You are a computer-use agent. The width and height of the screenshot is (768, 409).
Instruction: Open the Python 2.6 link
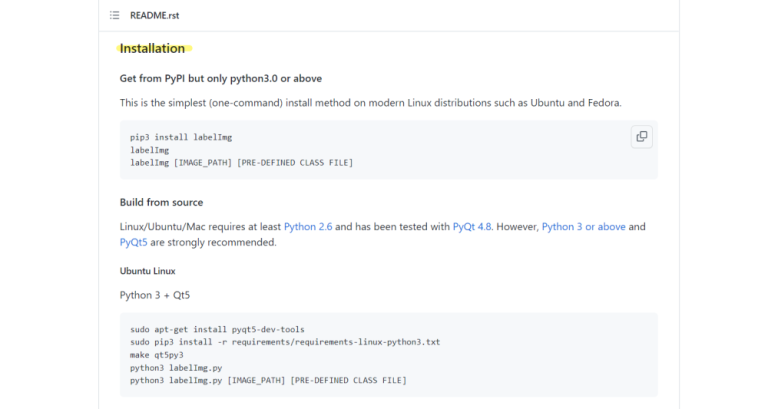coord(307,227)
